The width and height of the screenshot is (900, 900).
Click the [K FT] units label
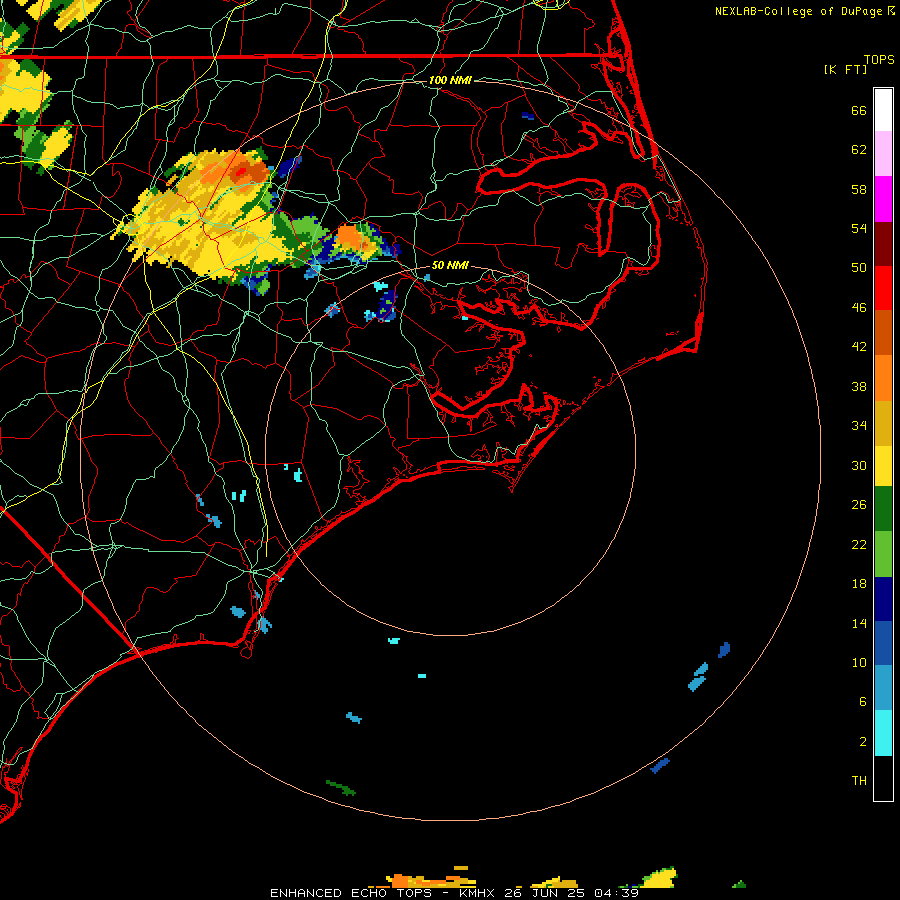845,70
